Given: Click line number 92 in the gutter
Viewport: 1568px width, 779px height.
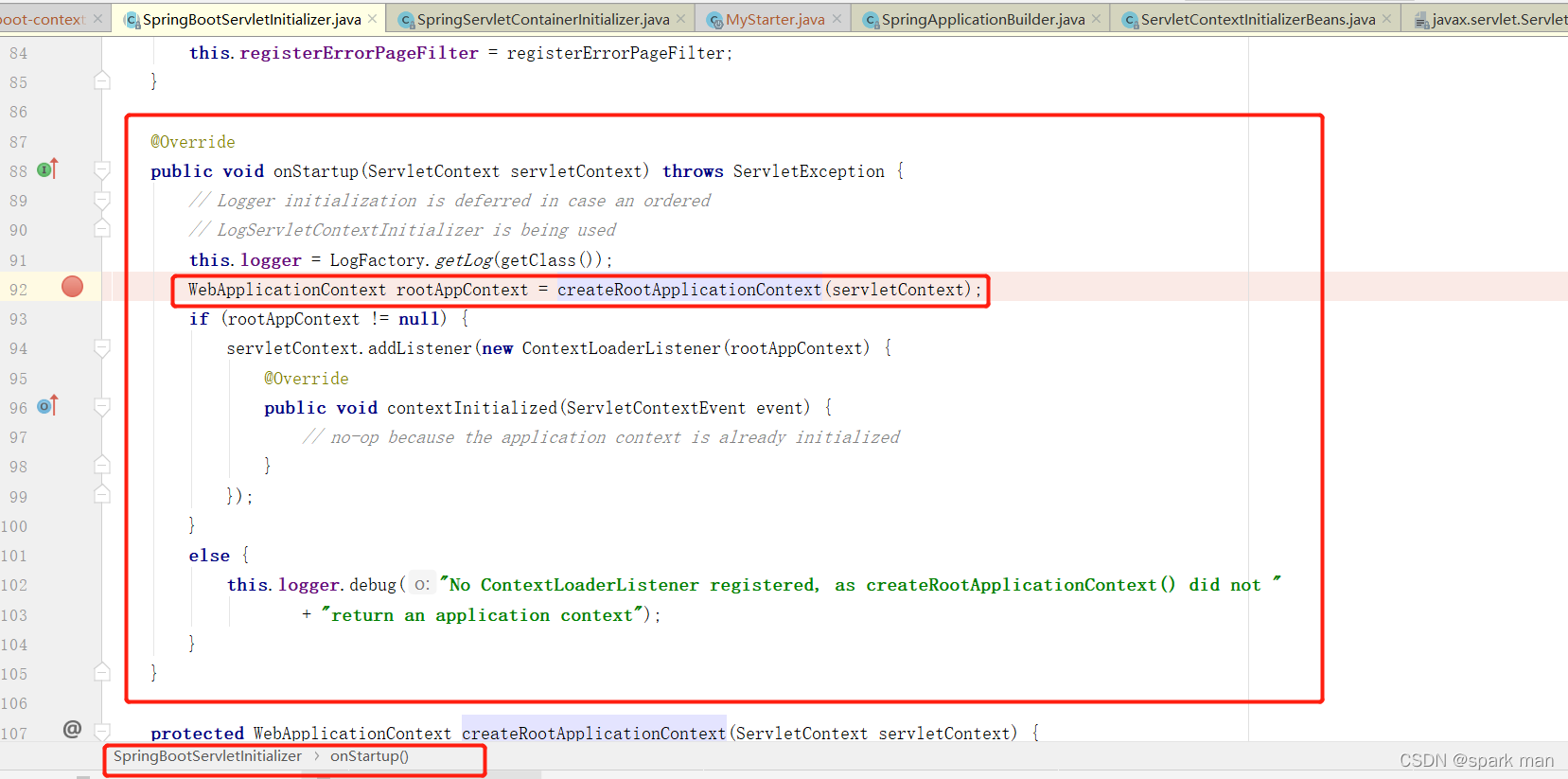Looking at the screenshot, I should tap(18, 290).
